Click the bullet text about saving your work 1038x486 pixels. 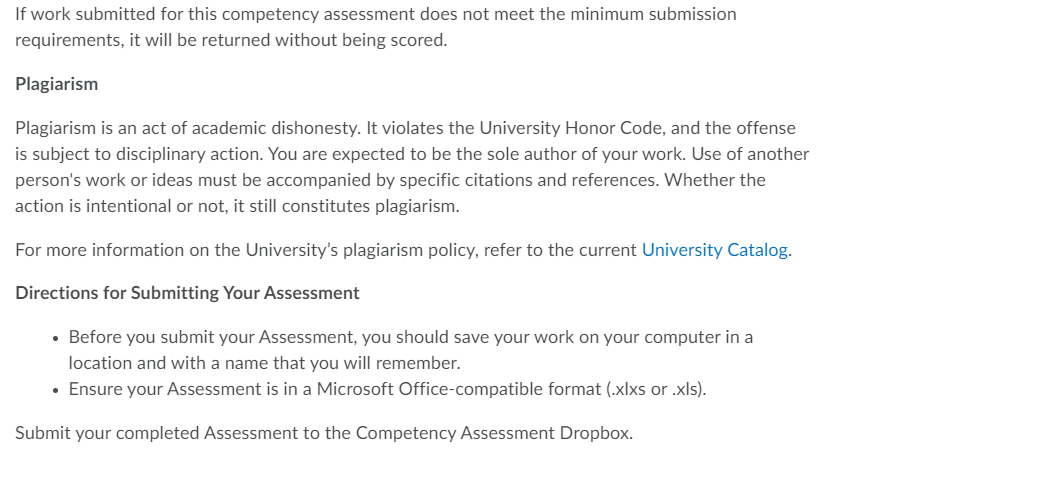(410, 337)
